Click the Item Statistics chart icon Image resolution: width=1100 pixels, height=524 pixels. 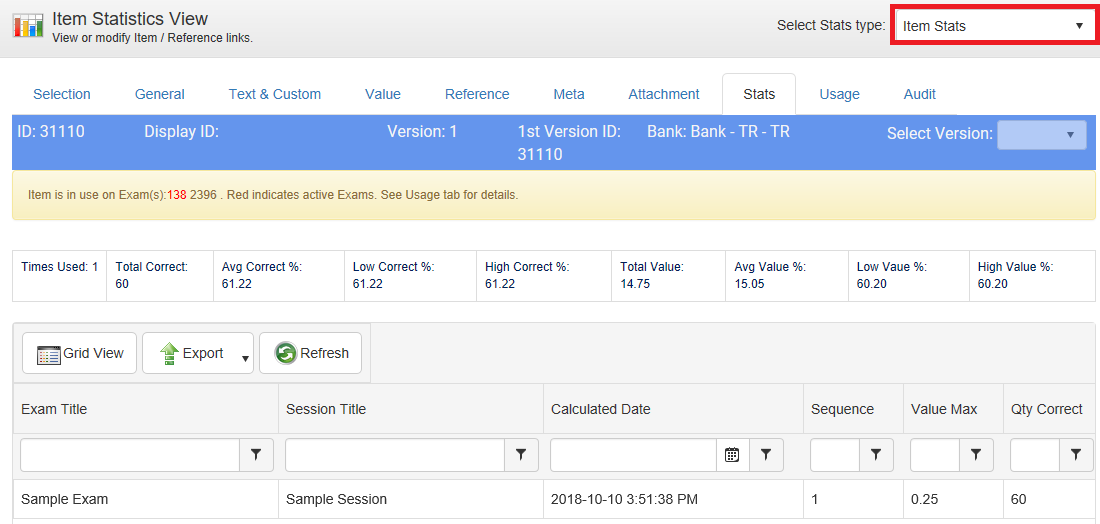28,27
